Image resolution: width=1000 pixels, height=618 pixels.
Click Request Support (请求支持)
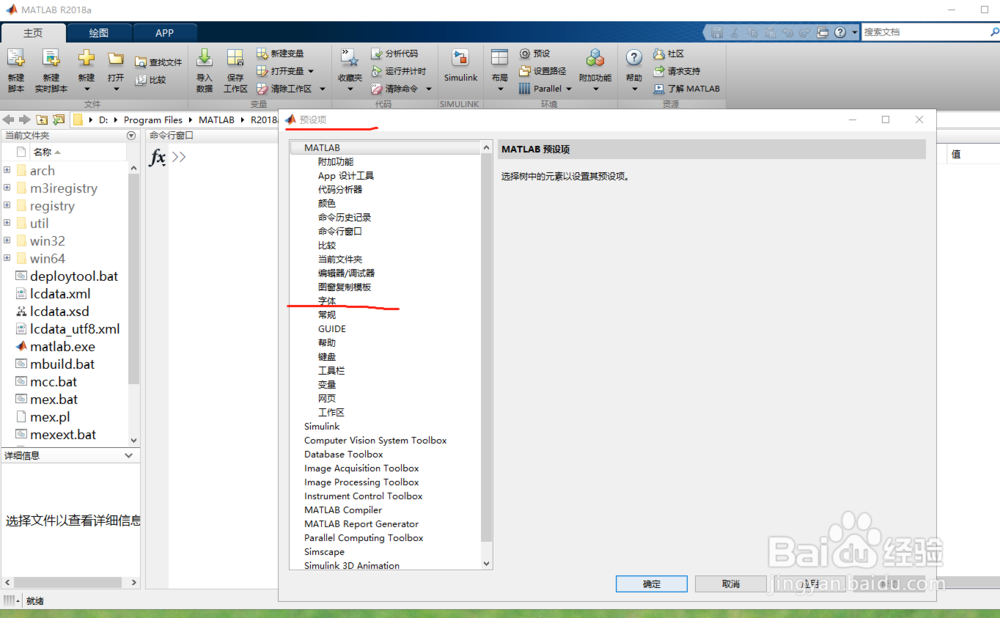(677, 71)
